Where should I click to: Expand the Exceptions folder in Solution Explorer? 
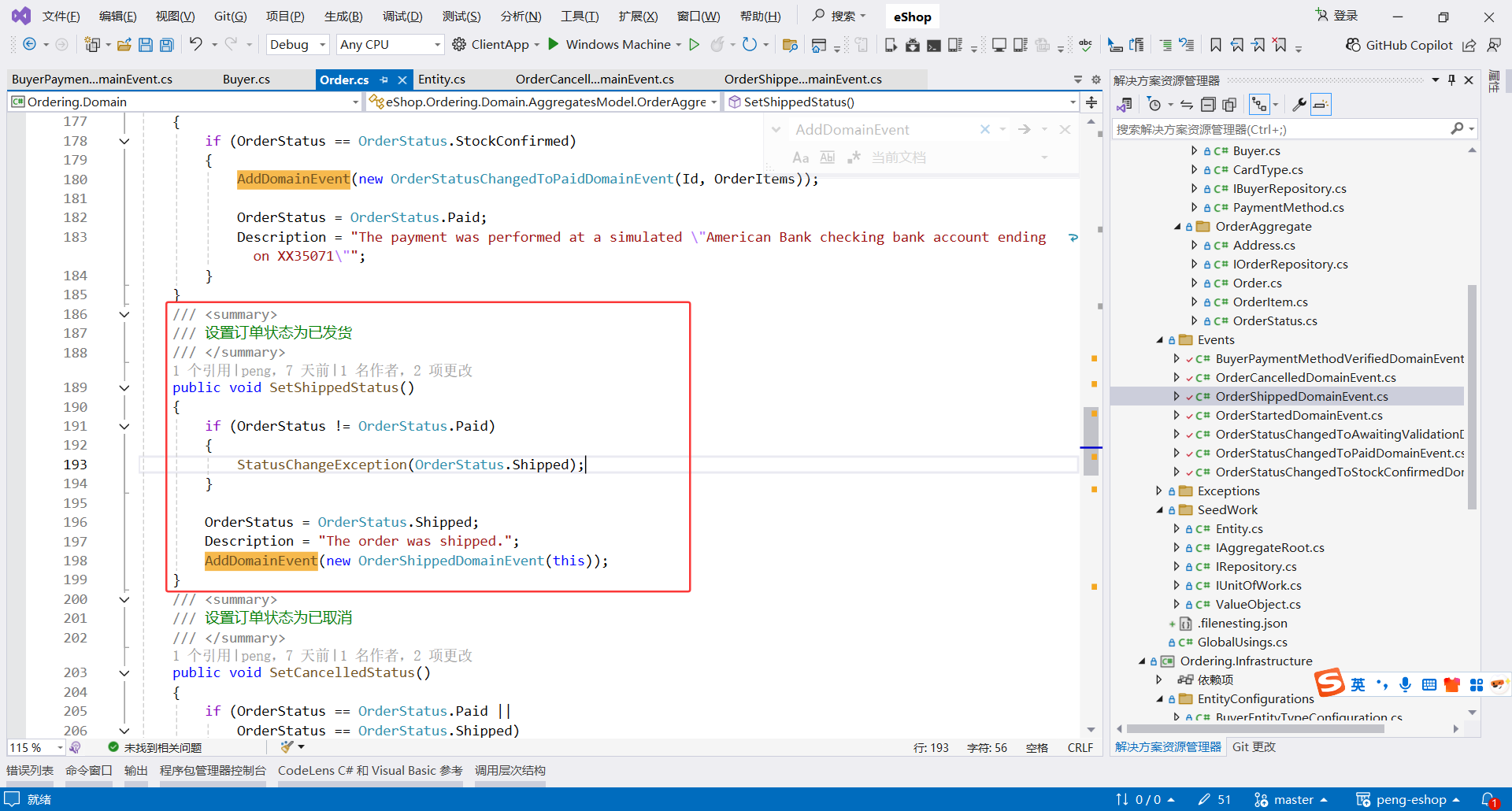pyautogui.click(x=1159, y=491)
